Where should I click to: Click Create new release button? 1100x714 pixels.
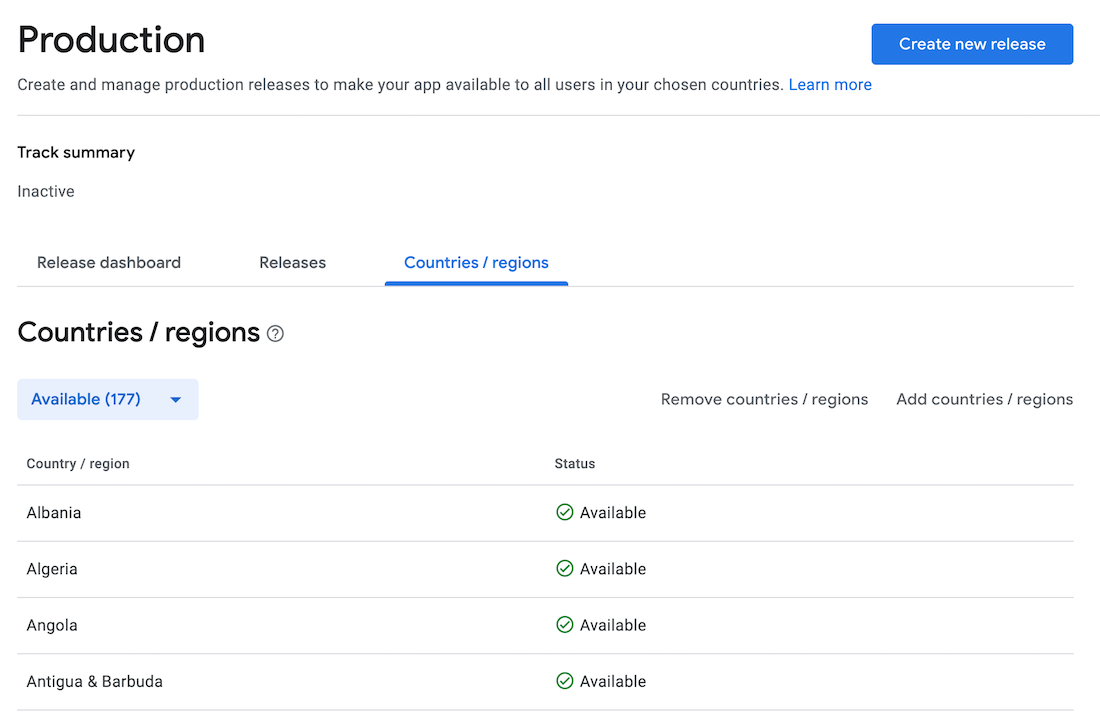[x=972, y=44]
